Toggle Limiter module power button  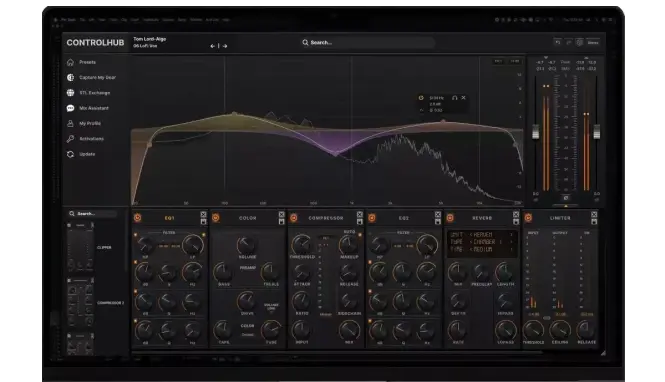point(528,217)
